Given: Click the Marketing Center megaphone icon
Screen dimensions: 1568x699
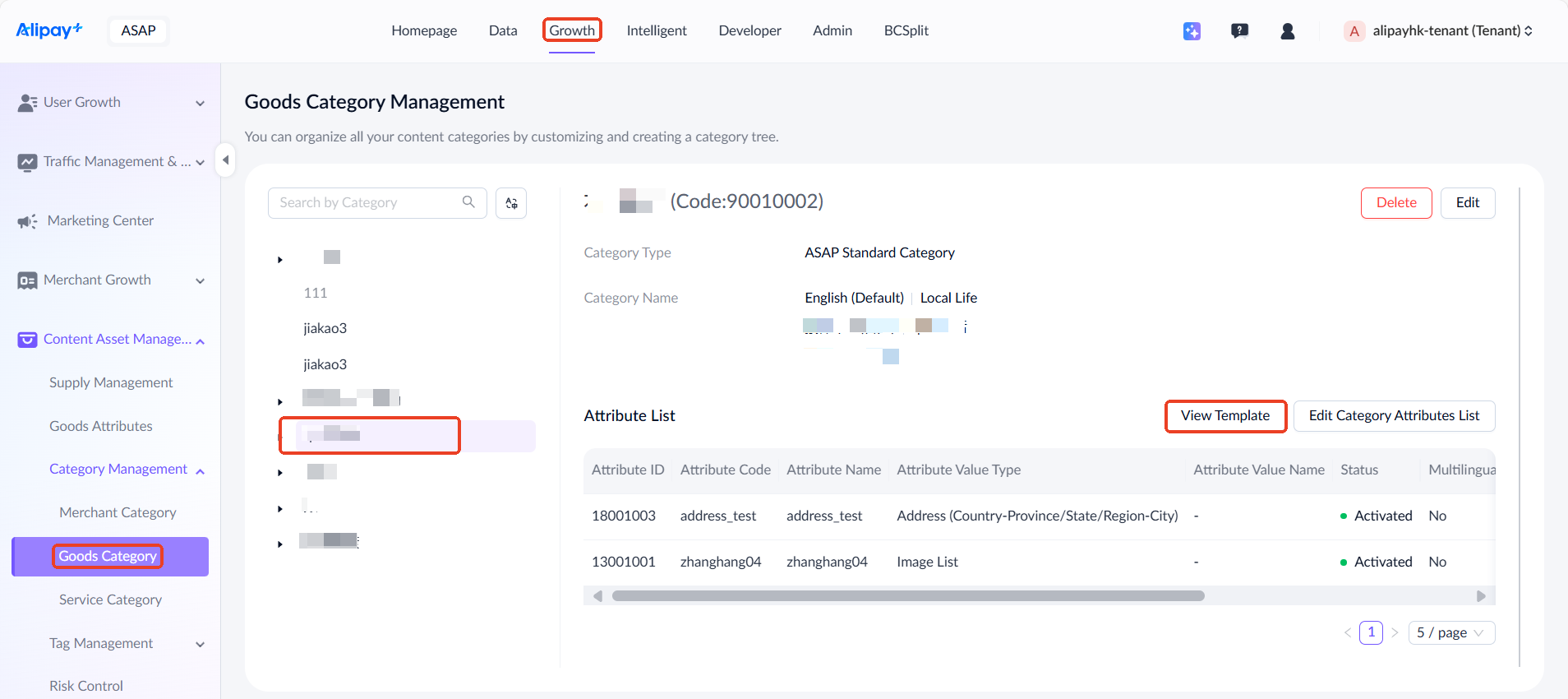Looking at the screenshot, I should click(27, 221).
